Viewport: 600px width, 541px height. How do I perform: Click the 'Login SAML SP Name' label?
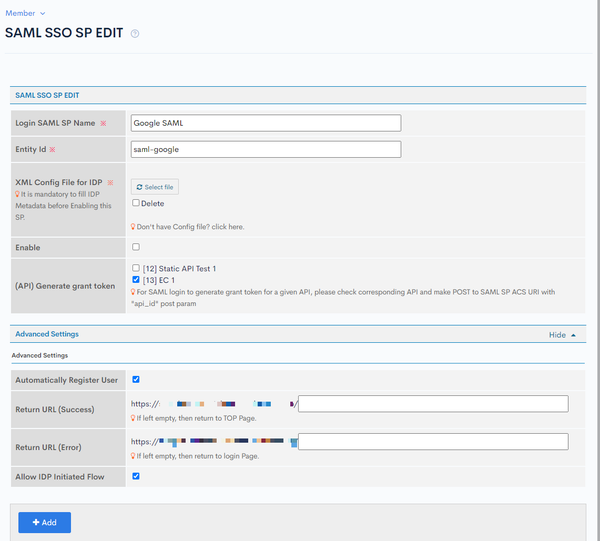coord(55,123)
